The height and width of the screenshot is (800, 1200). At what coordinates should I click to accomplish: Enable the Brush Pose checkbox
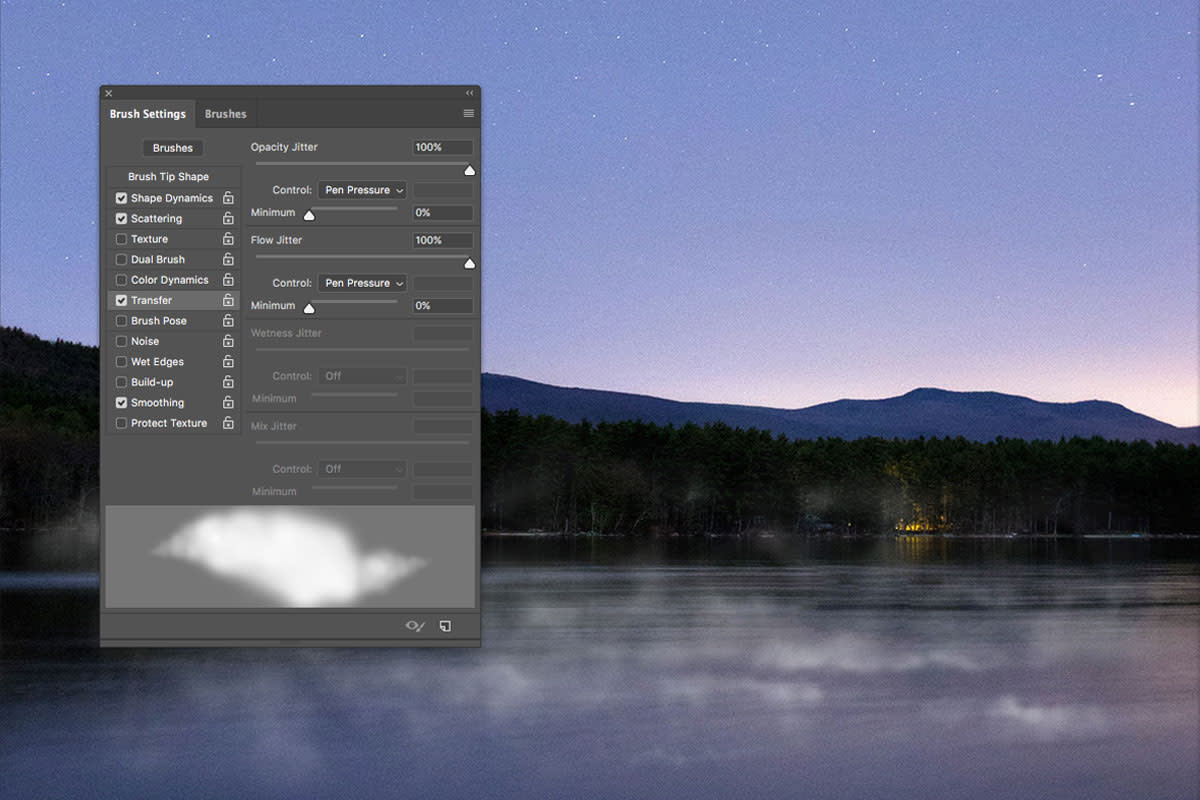point(121,321)
